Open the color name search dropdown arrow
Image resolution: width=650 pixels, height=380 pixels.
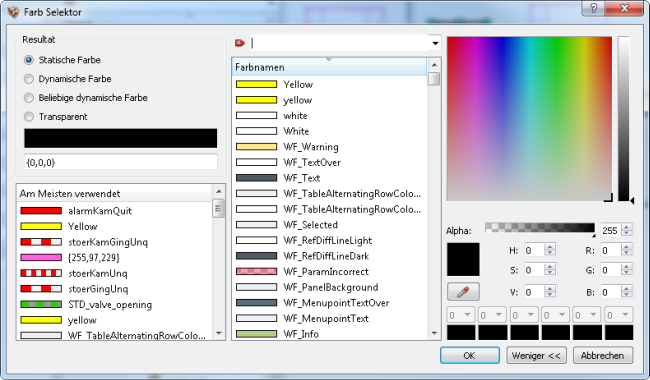pyautogui.click(x=435, y=43)
